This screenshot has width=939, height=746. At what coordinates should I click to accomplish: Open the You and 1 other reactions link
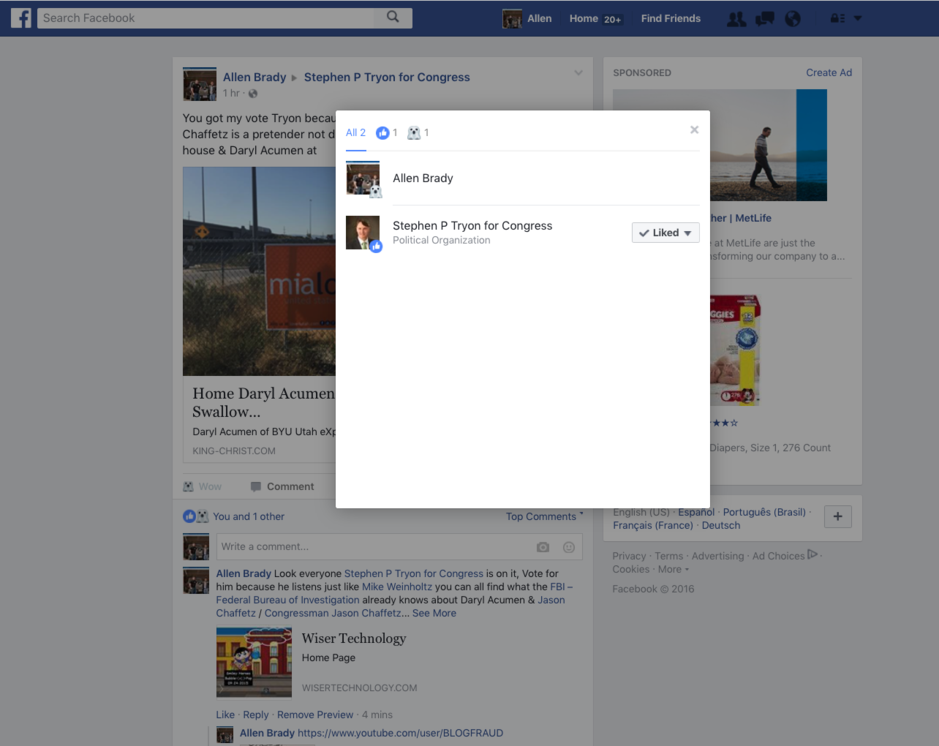click(x=249, y=516)
